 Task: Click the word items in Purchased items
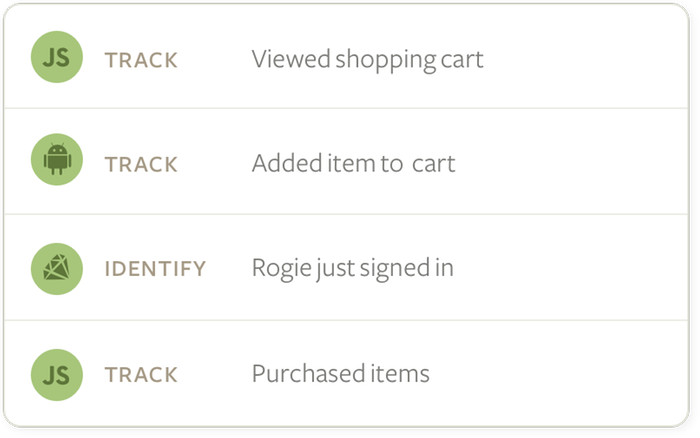click(x=394, y=374)
